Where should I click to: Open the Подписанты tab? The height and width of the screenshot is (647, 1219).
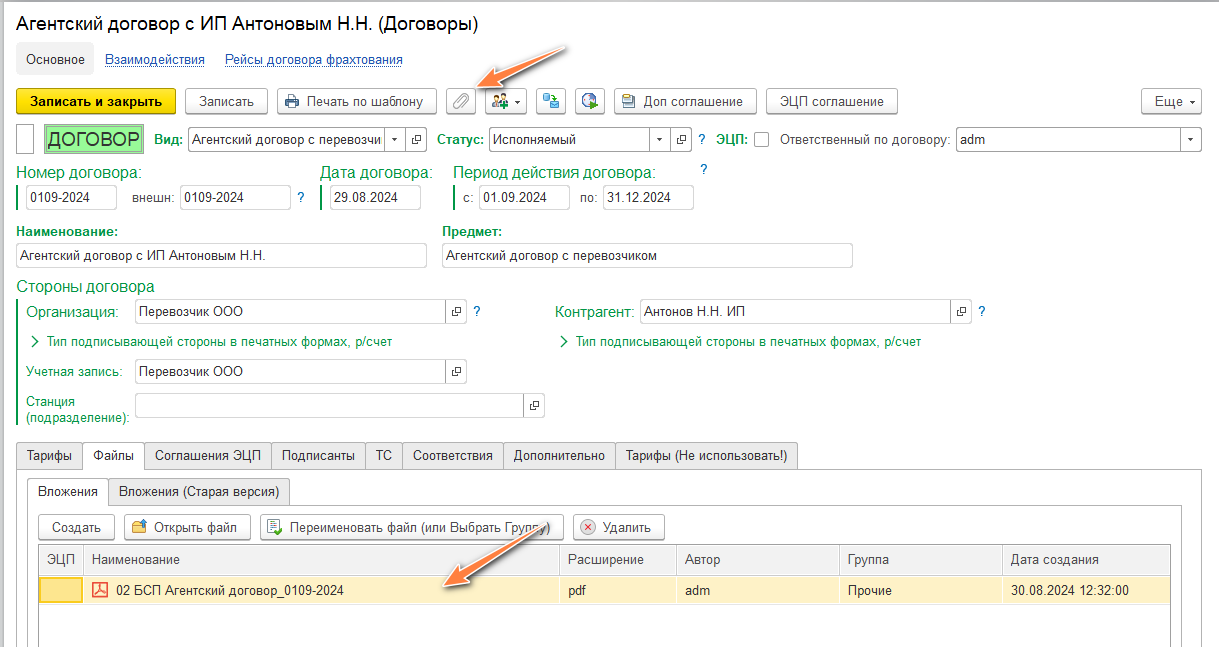[318, 456]
